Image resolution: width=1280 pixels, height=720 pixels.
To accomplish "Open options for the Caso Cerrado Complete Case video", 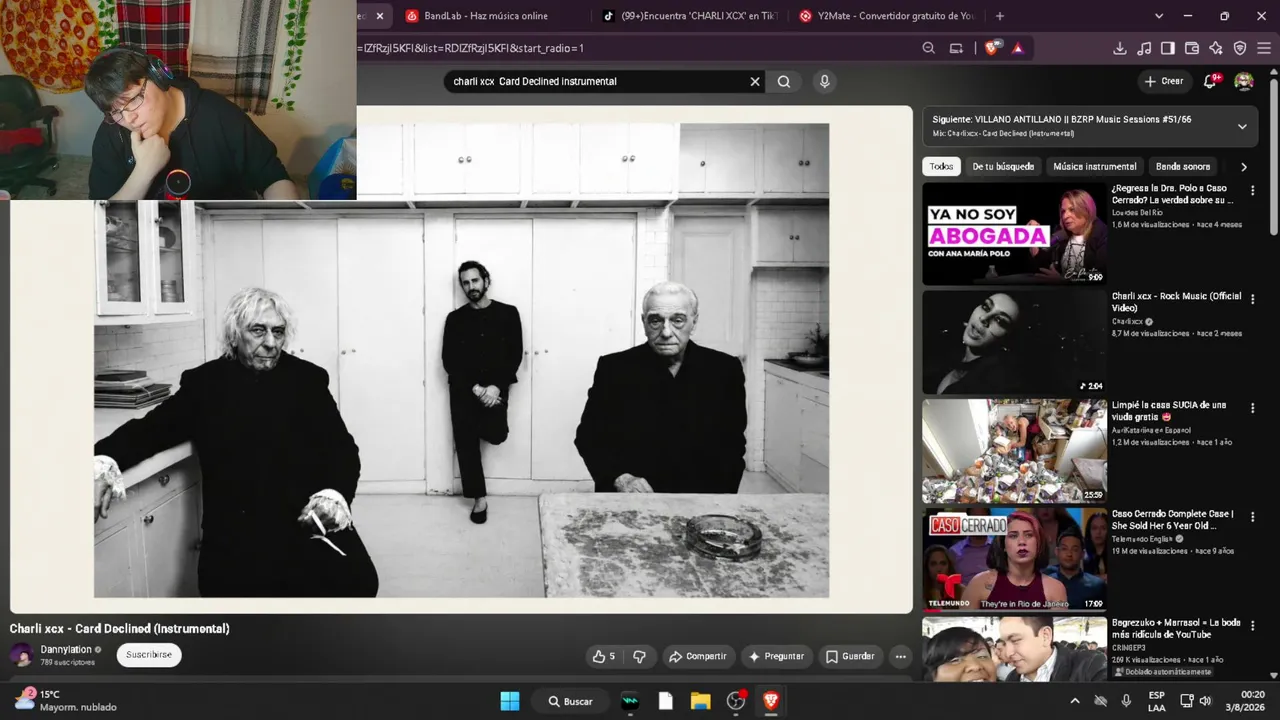I will click(x=1252, y=516).
